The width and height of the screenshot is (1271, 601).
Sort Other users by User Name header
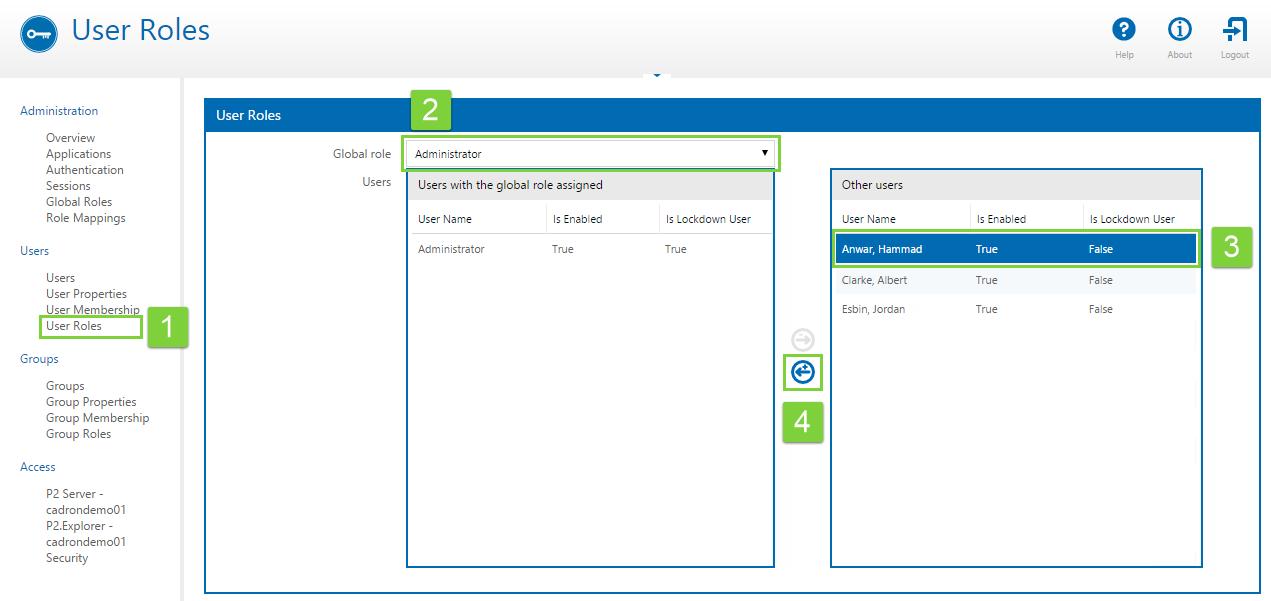(869, 219)
